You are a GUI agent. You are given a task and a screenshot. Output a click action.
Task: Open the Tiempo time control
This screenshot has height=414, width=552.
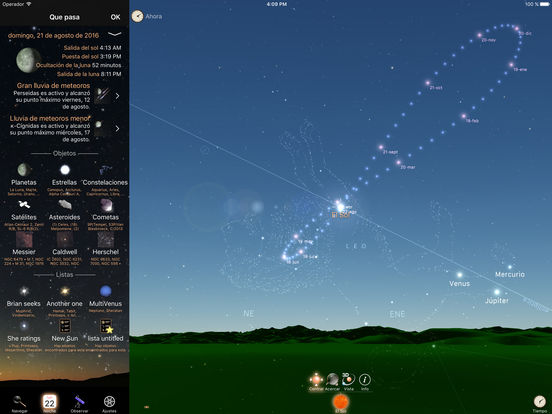tap(539, 403)
